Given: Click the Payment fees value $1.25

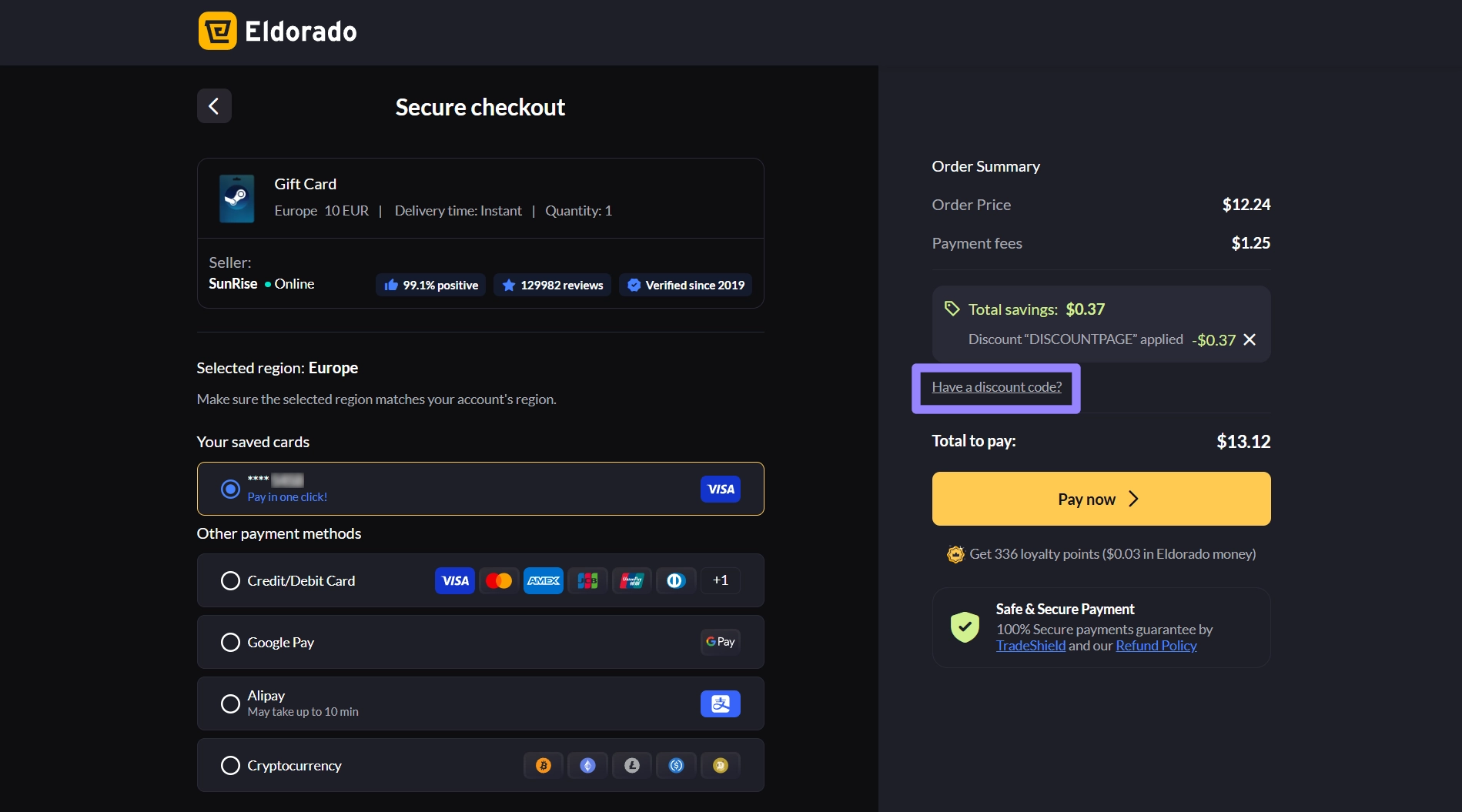Looking at the screenshot, I should pos(1251,243).
